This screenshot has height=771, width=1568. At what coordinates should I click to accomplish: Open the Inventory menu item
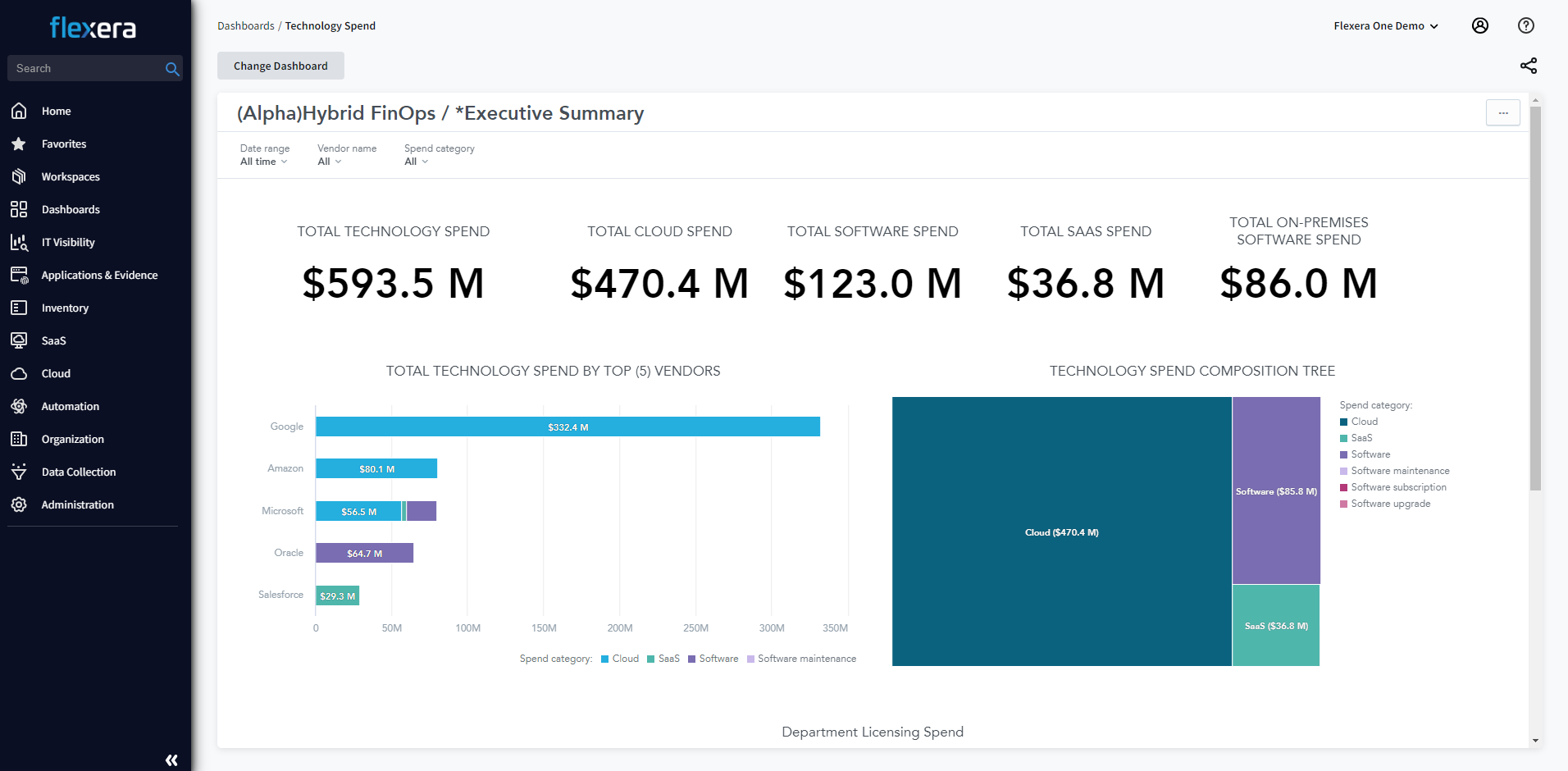[x=65, y=308]
